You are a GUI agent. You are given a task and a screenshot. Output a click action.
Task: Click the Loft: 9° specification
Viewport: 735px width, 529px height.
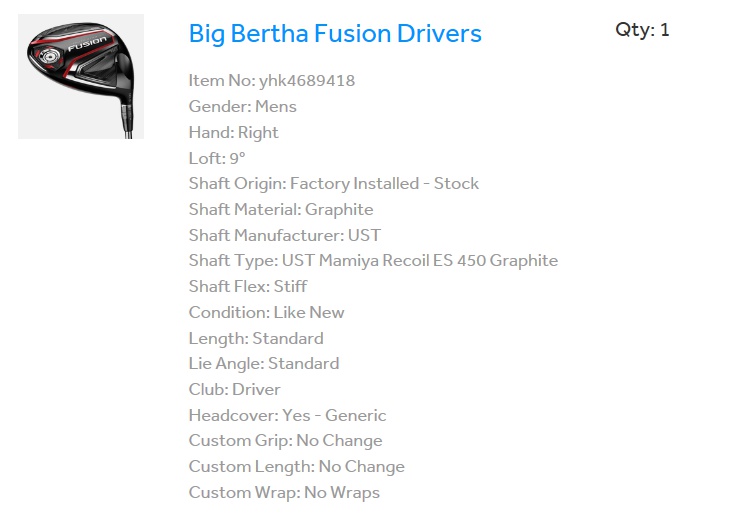click(217, 158)
